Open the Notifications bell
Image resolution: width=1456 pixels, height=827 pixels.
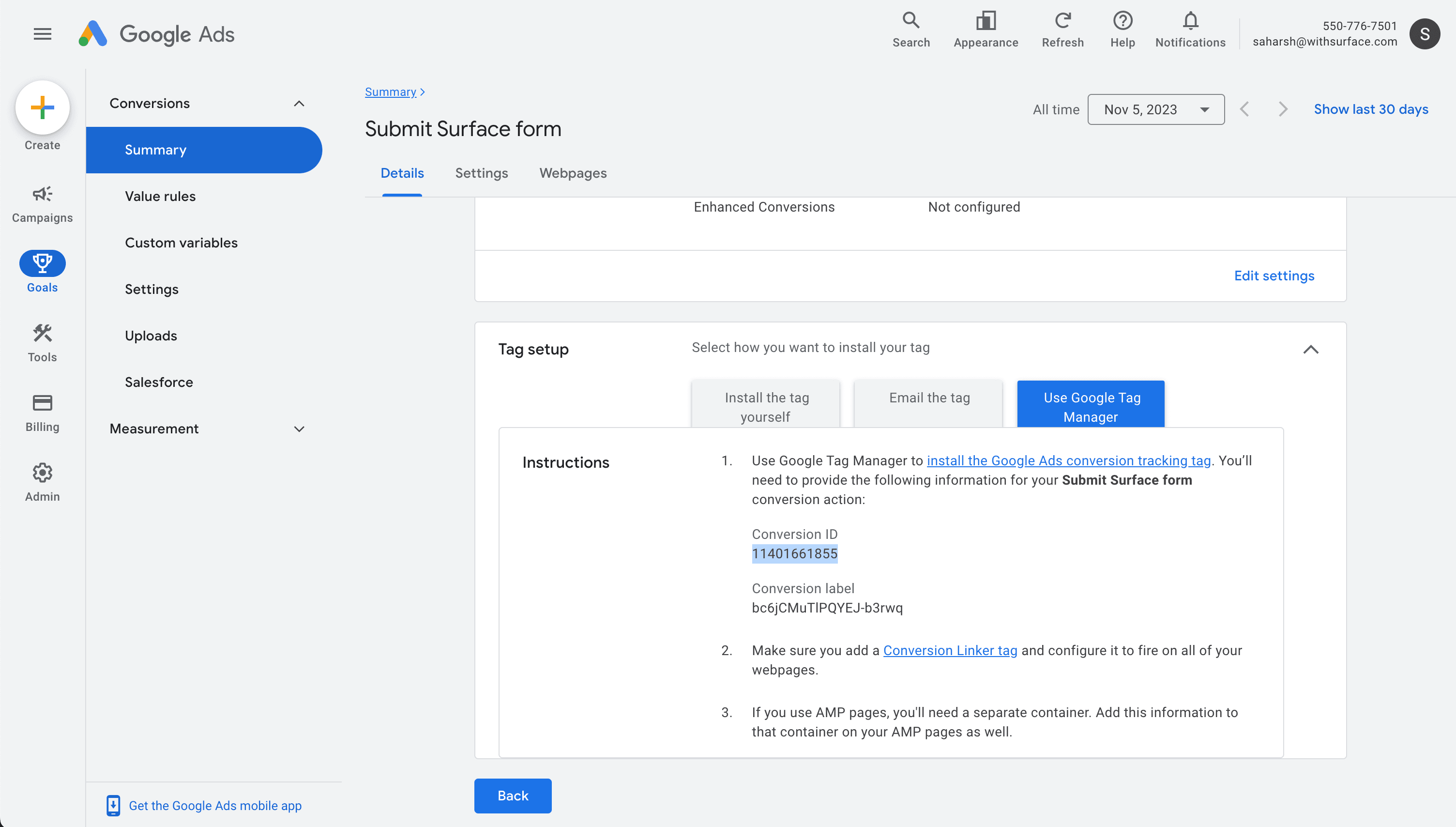click(1190, 20)
